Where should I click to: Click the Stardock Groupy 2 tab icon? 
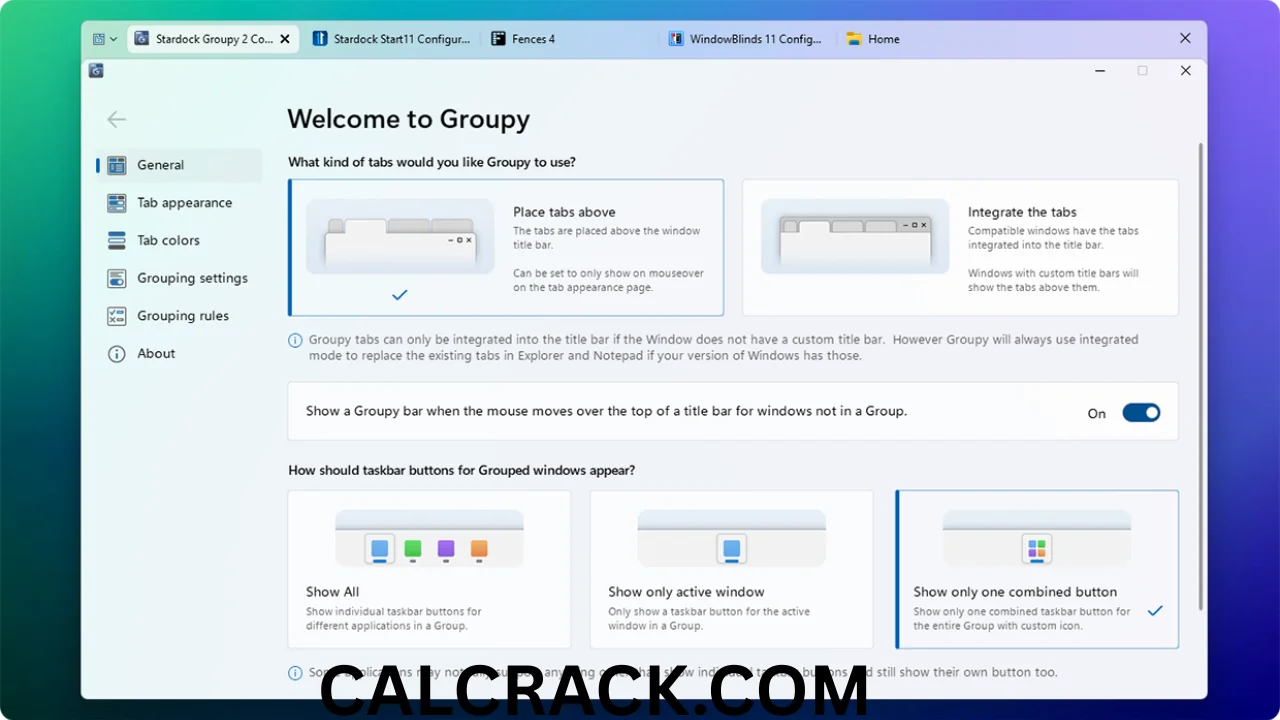(x=142, y=39)
